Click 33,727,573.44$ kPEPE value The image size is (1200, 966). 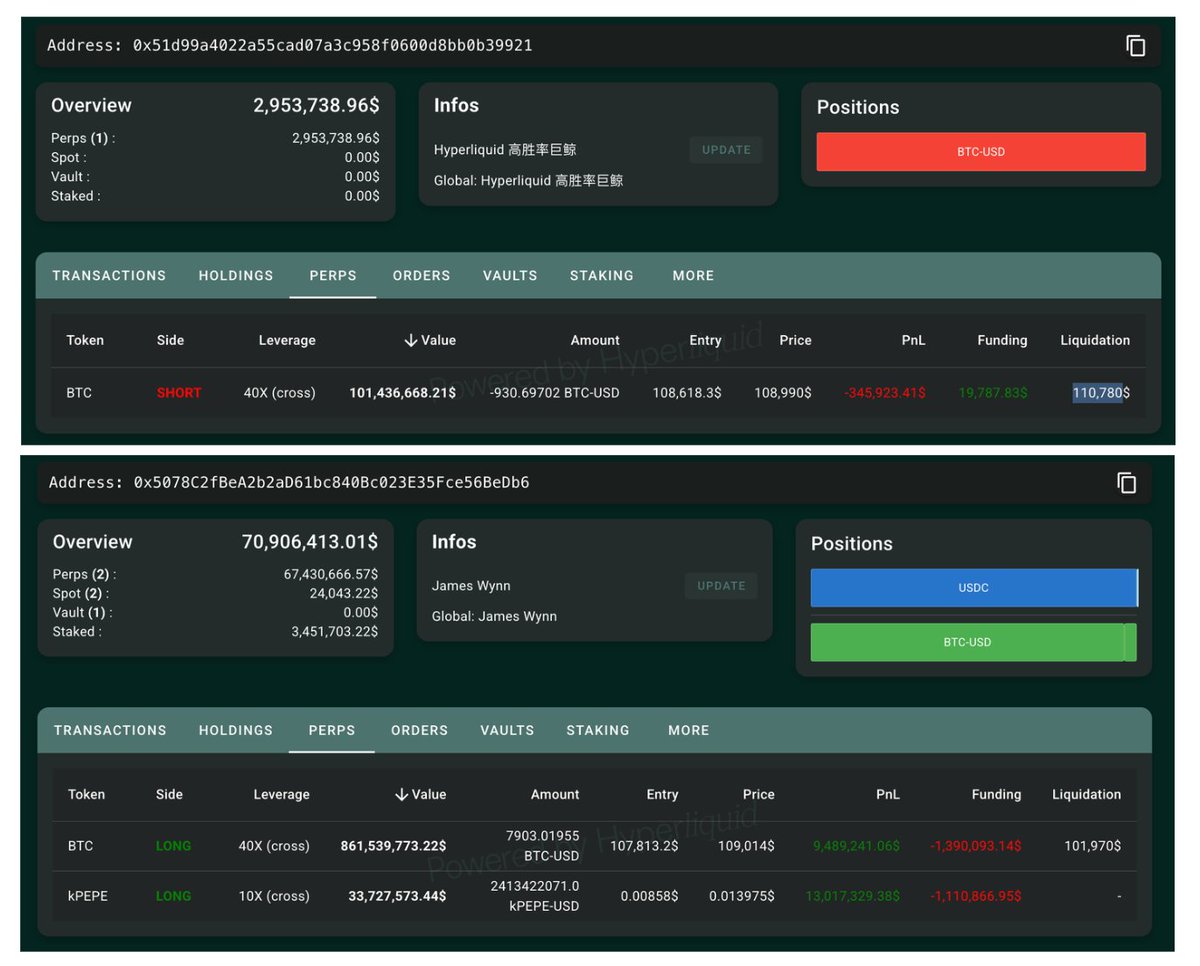397,896
